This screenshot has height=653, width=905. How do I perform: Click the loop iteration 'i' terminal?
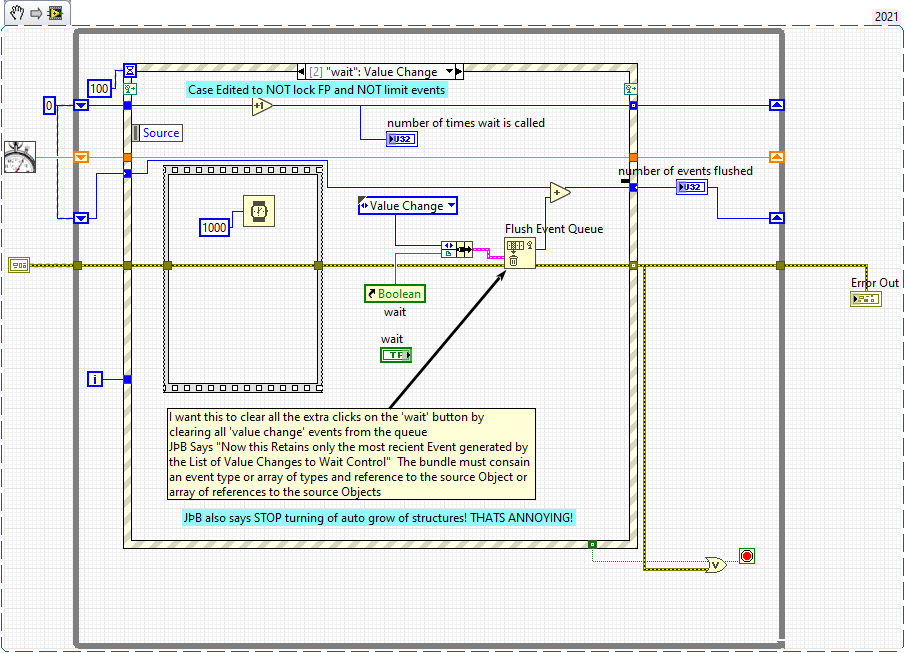95,379
